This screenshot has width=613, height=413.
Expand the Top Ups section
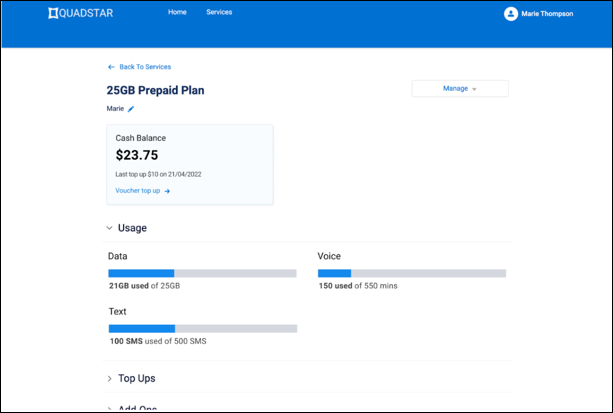point(109,379)
